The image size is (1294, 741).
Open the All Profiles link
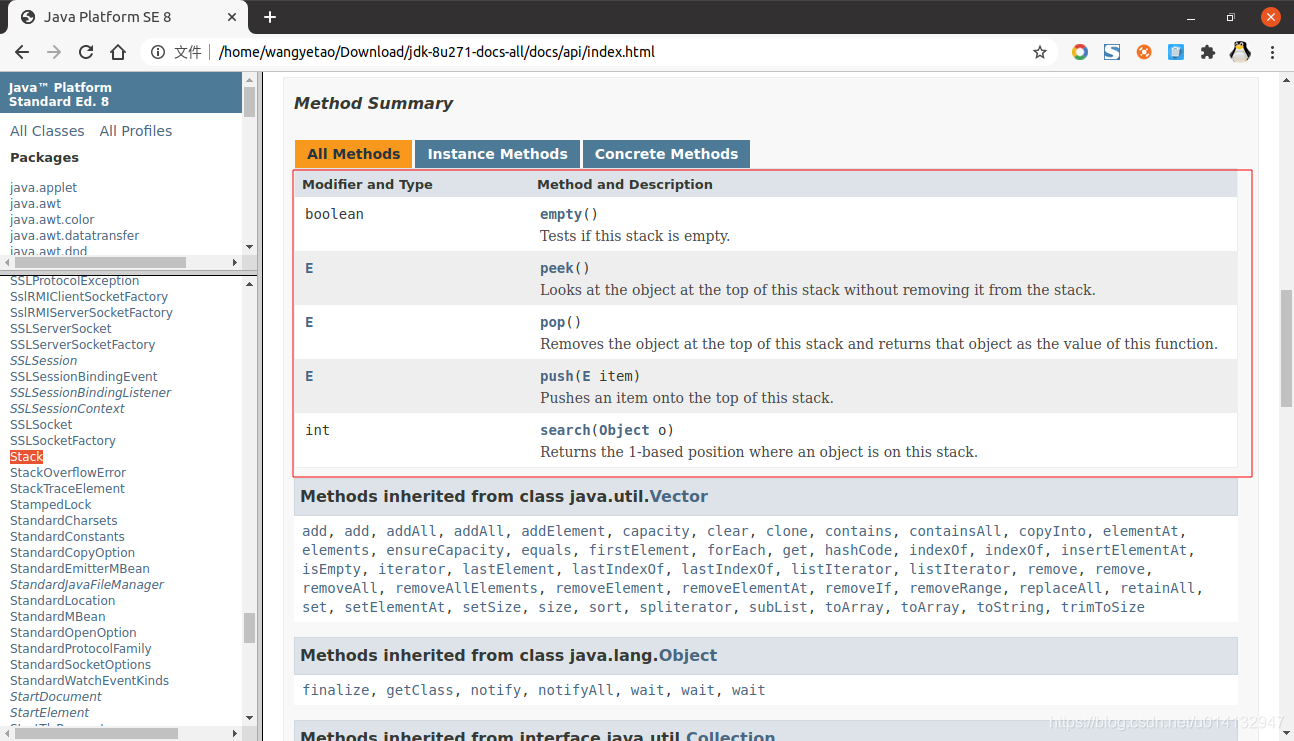136,131
